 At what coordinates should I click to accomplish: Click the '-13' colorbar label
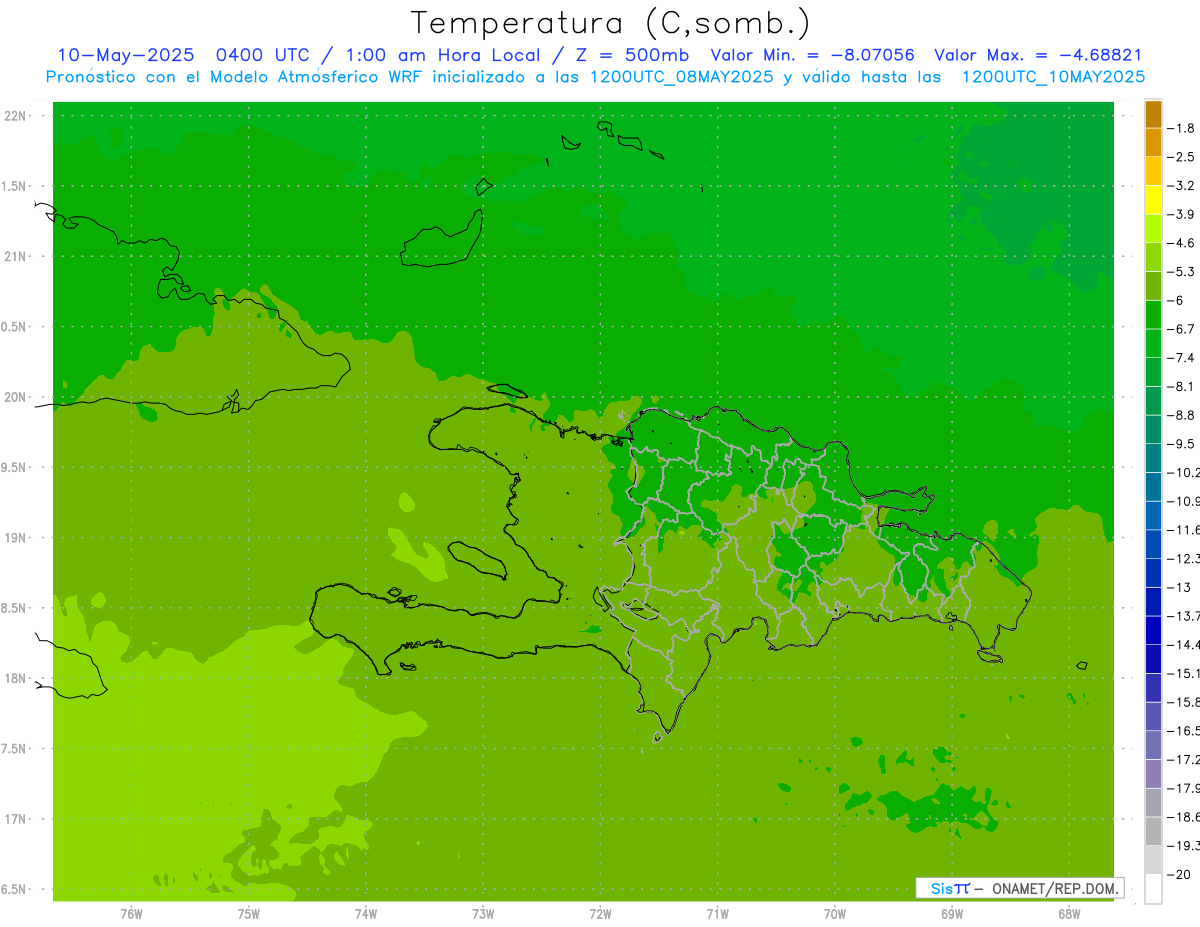(x=1178, y=587)
